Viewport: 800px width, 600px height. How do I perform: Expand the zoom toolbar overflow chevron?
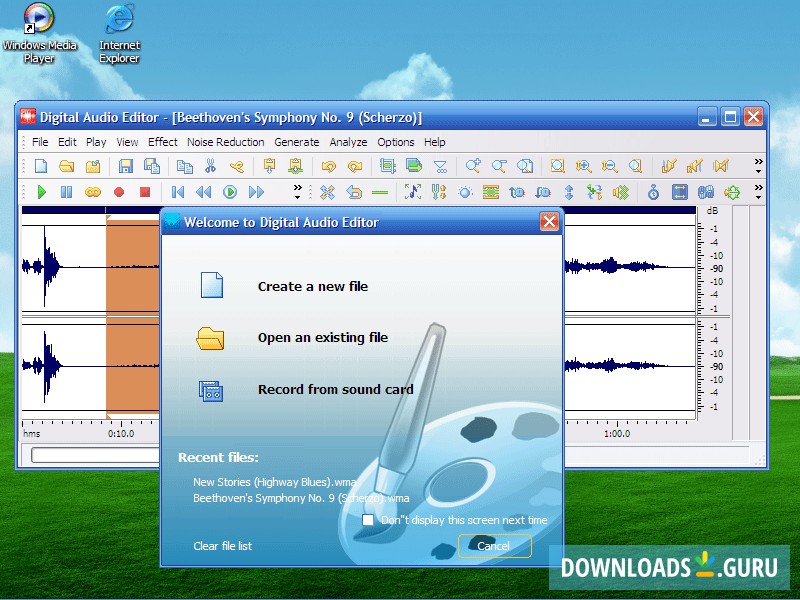point(758,166)
